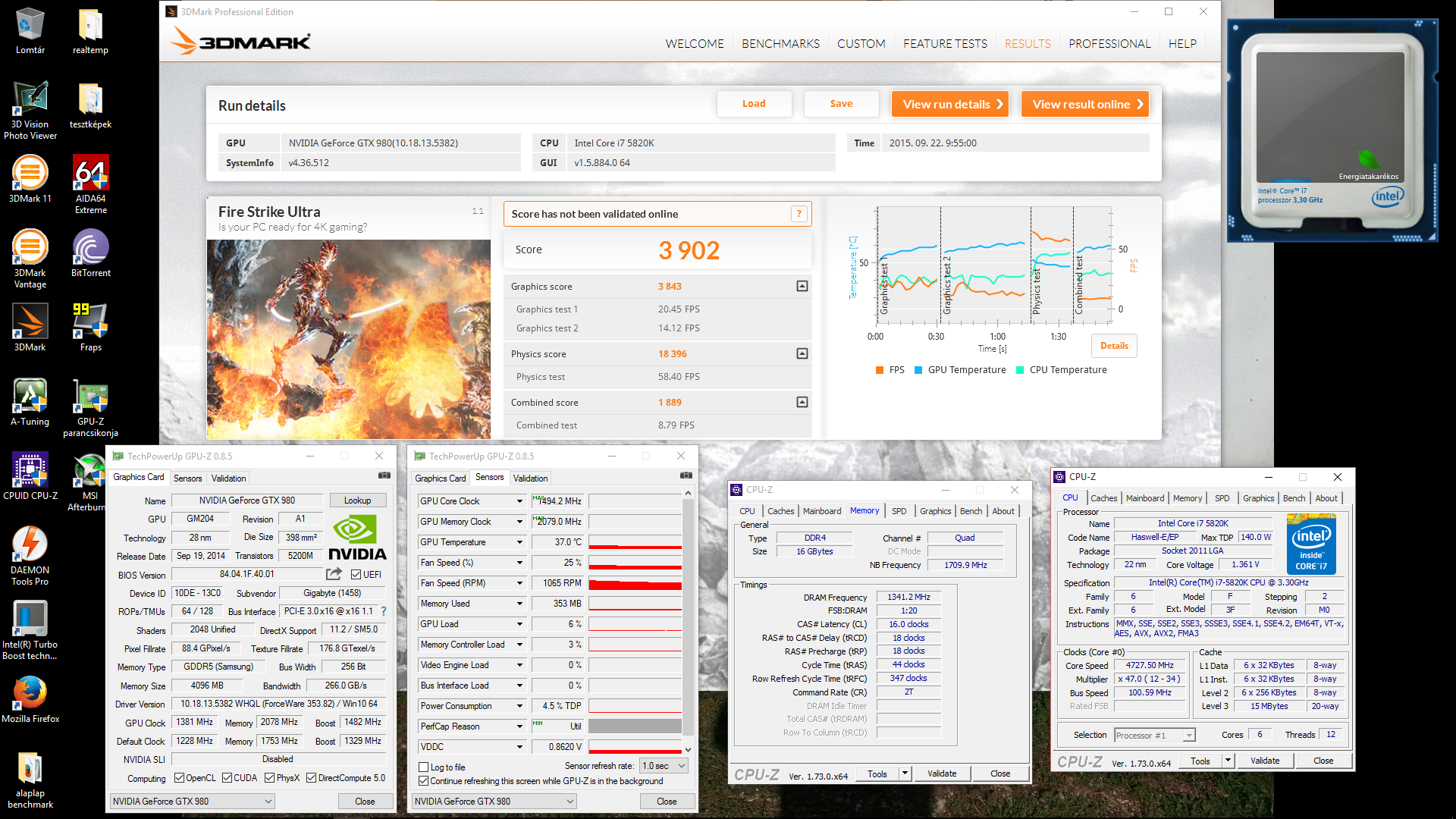Click screenshot camera icon in GPU-Z Graphics Card window
Image resolution: width=1456 pixels, height=819 pixels.
pos(384,475)
